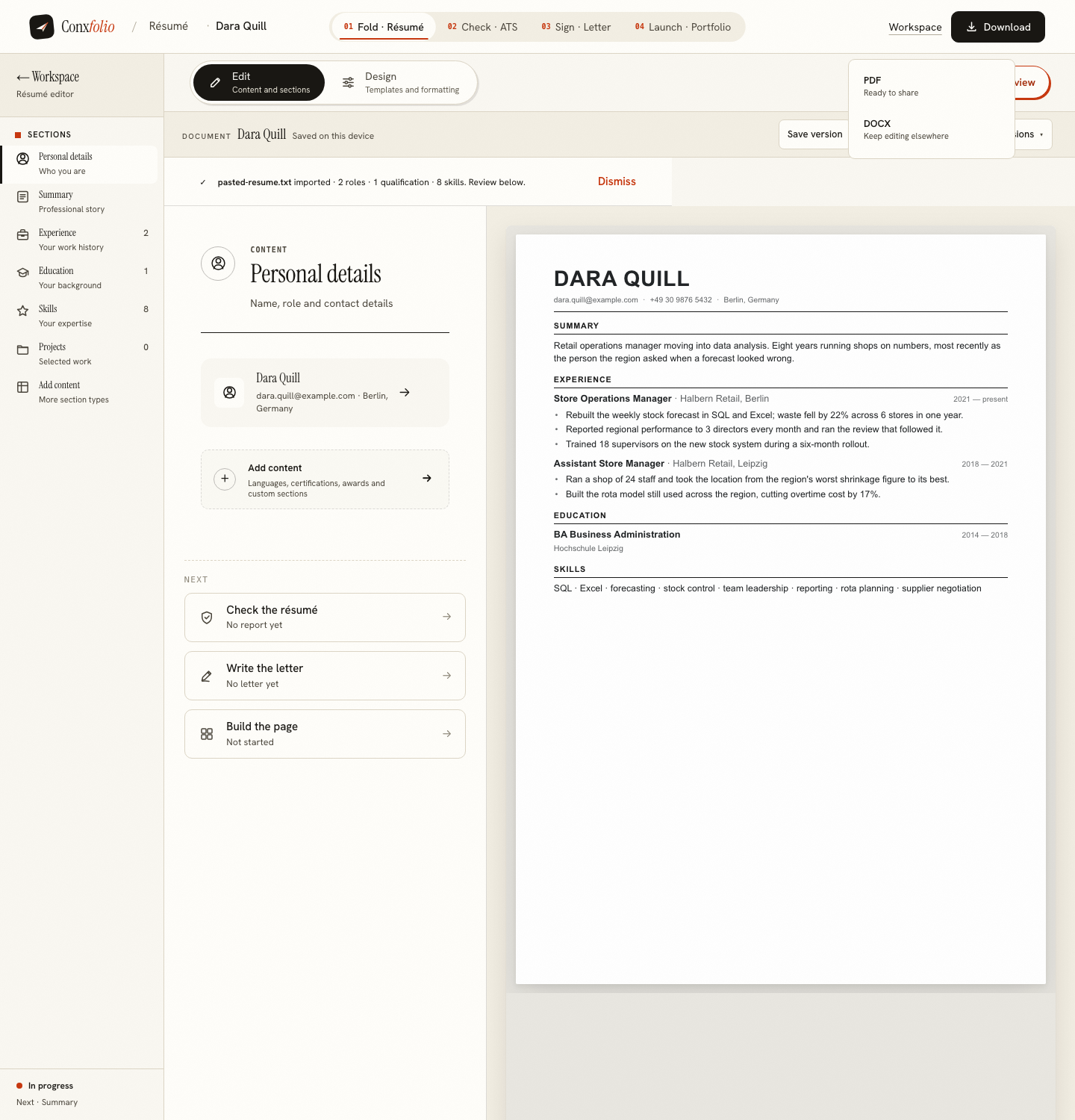Open Skills section row
Image resolution: width=1075 pixels, height=1120 pixels.
coord(80,316)
